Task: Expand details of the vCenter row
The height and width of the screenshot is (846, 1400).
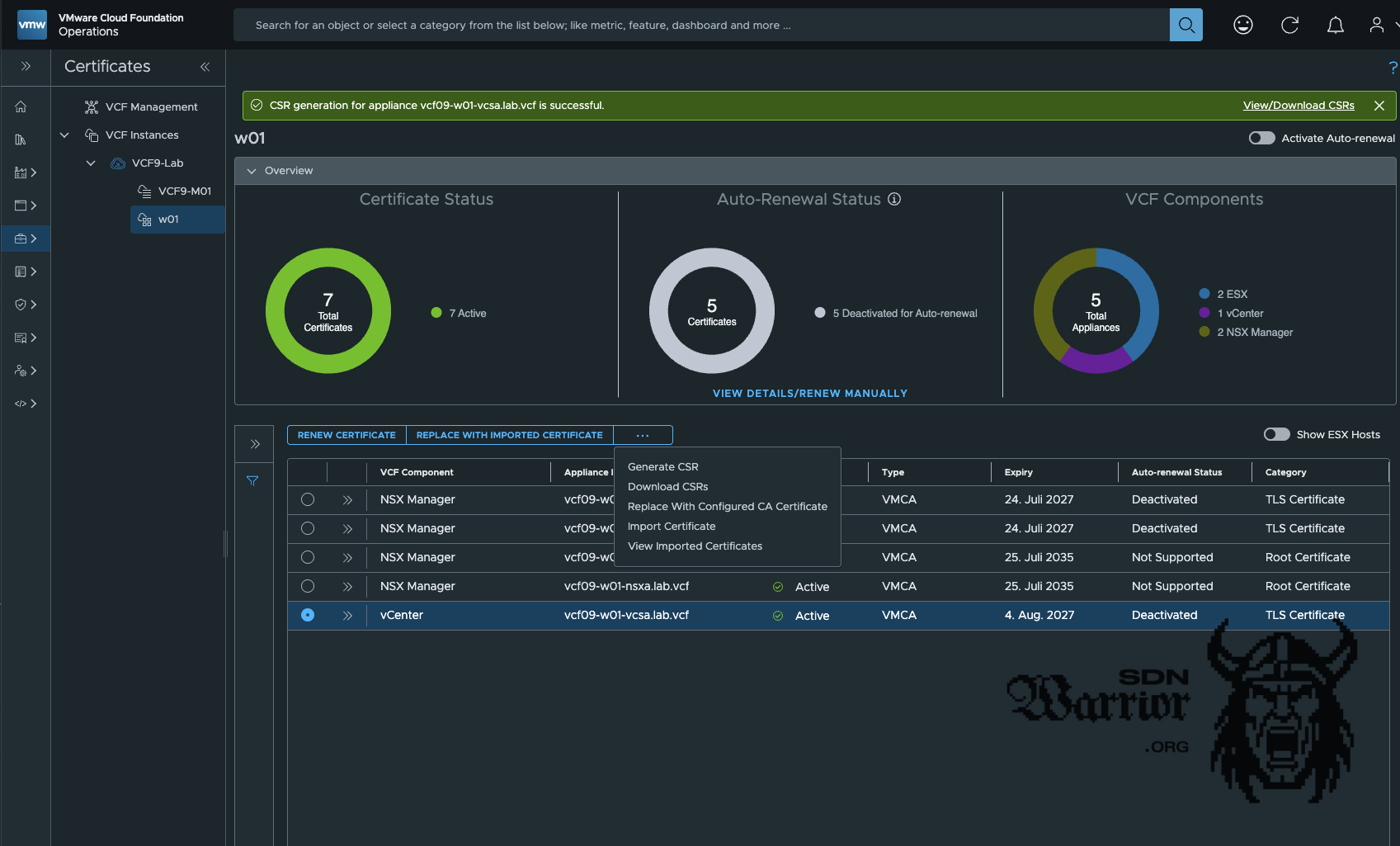Action: tap(347, 616)
